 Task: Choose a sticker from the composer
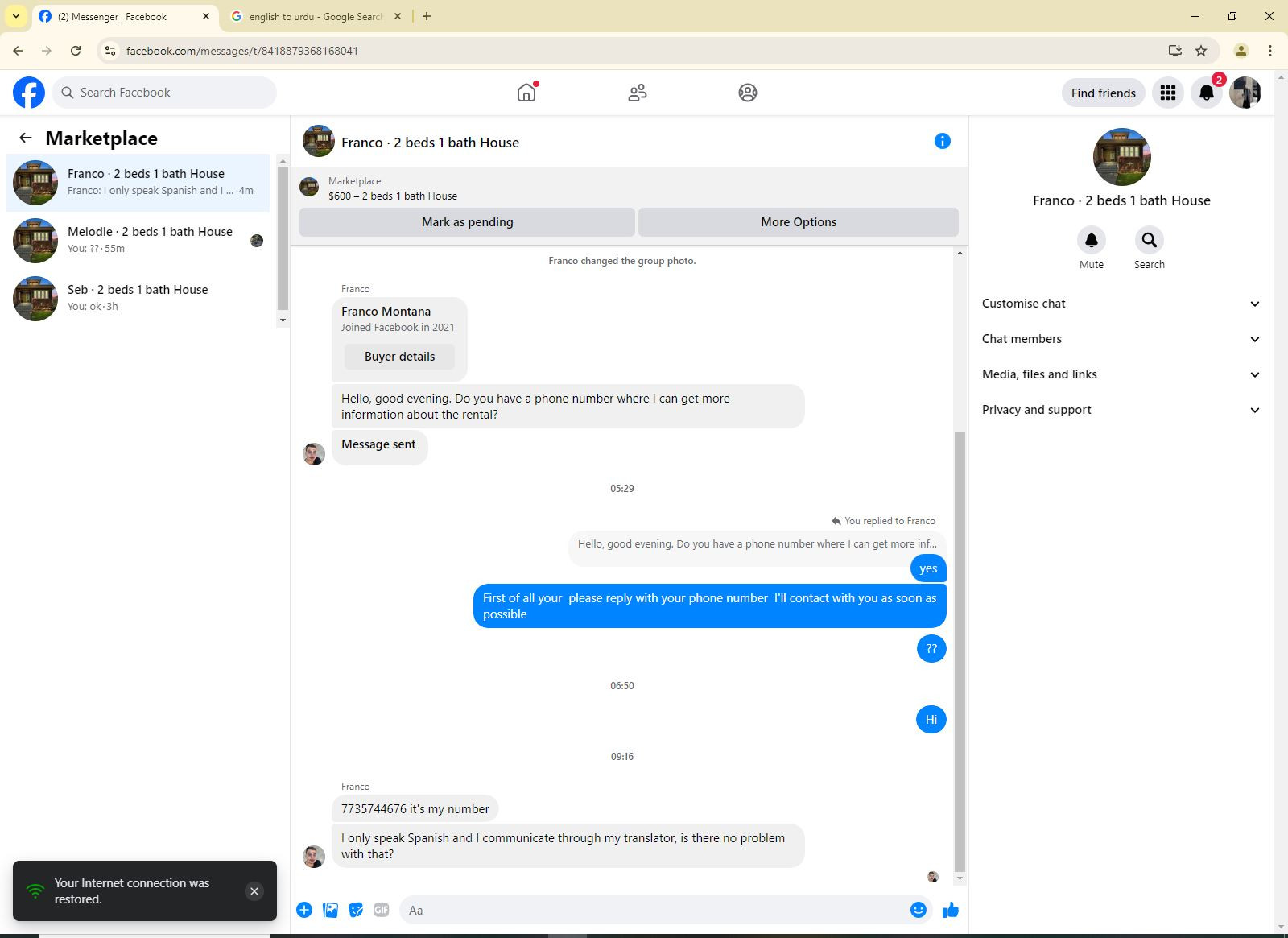(356, 910)
